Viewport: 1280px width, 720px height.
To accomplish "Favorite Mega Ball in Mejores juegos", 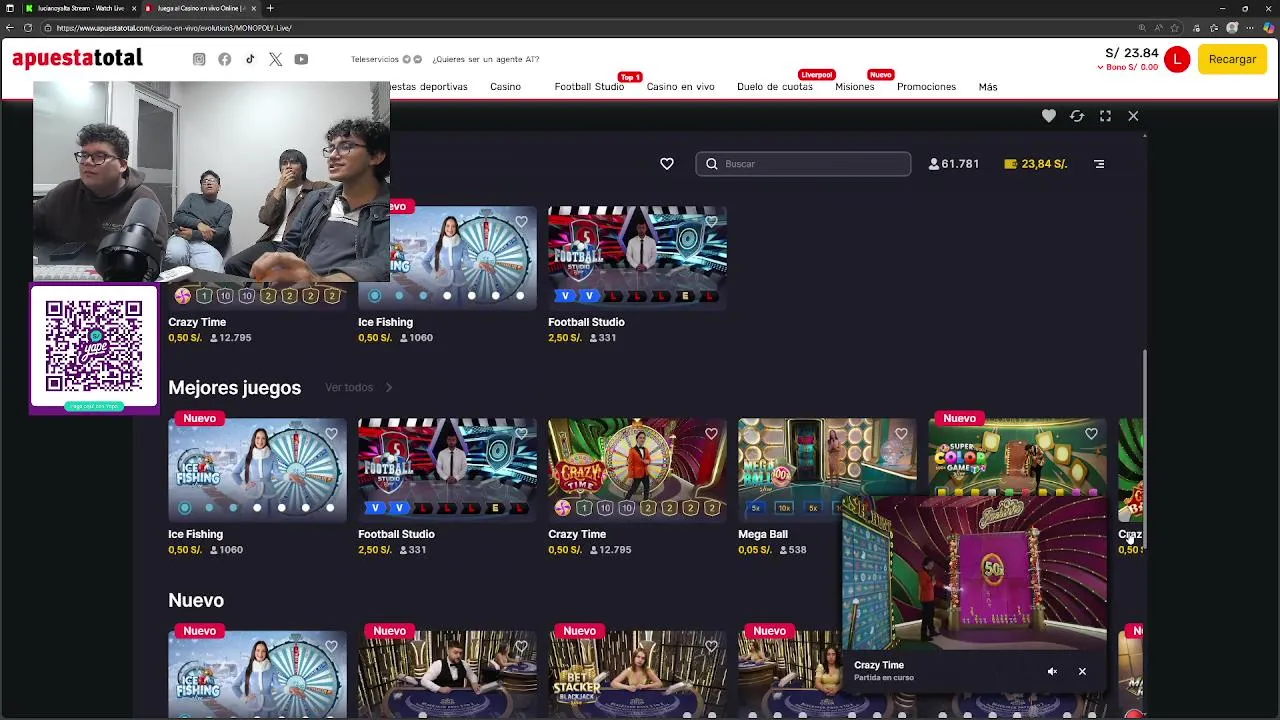I will [x=901, y=434].
